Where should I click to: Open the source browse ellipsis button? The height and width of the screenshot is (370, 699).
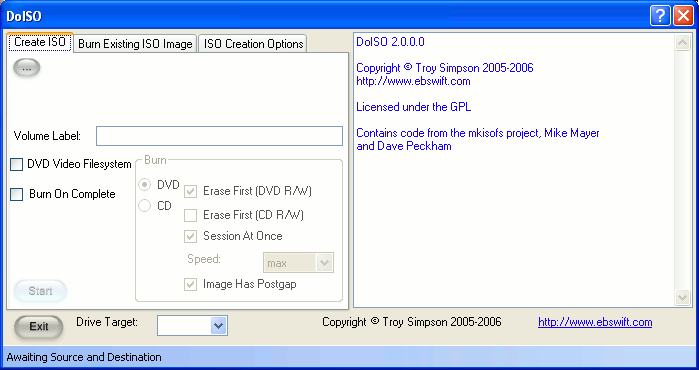click(x=27, y=68)
